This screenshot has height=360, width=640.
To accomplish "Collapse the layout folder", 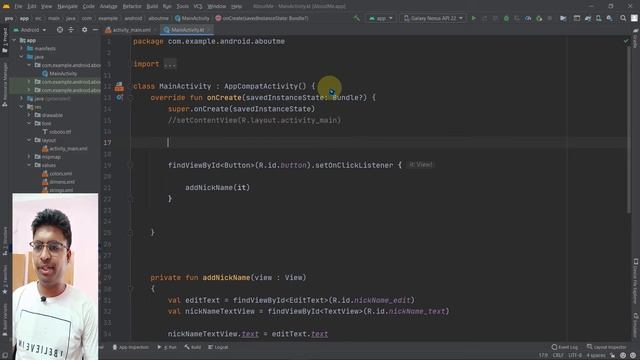I will pyautogui.click(x=29, y=140).
